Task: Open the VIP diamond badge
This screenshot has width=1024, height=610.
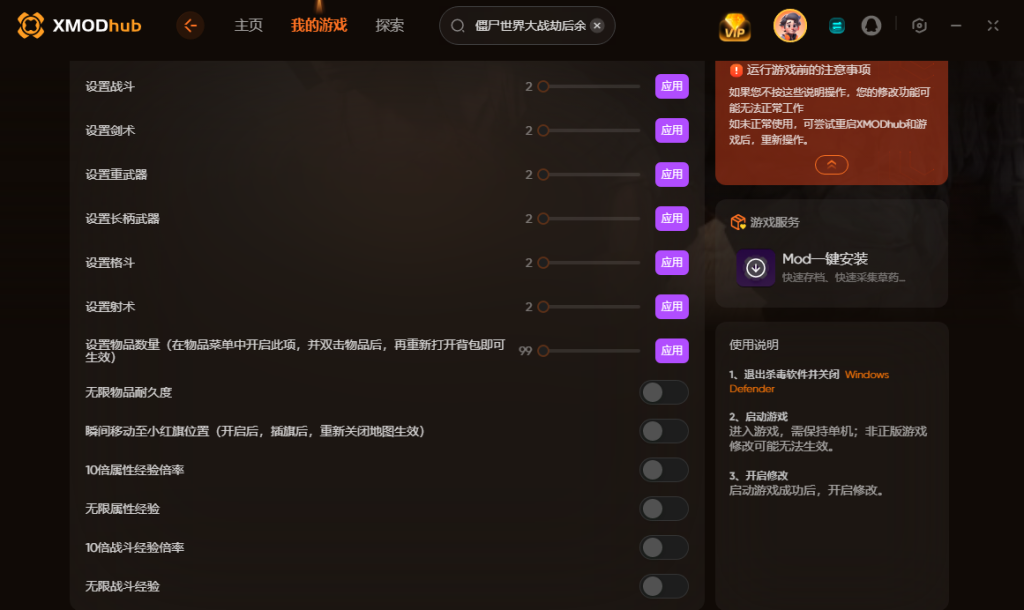Action: tap(735, 27)
